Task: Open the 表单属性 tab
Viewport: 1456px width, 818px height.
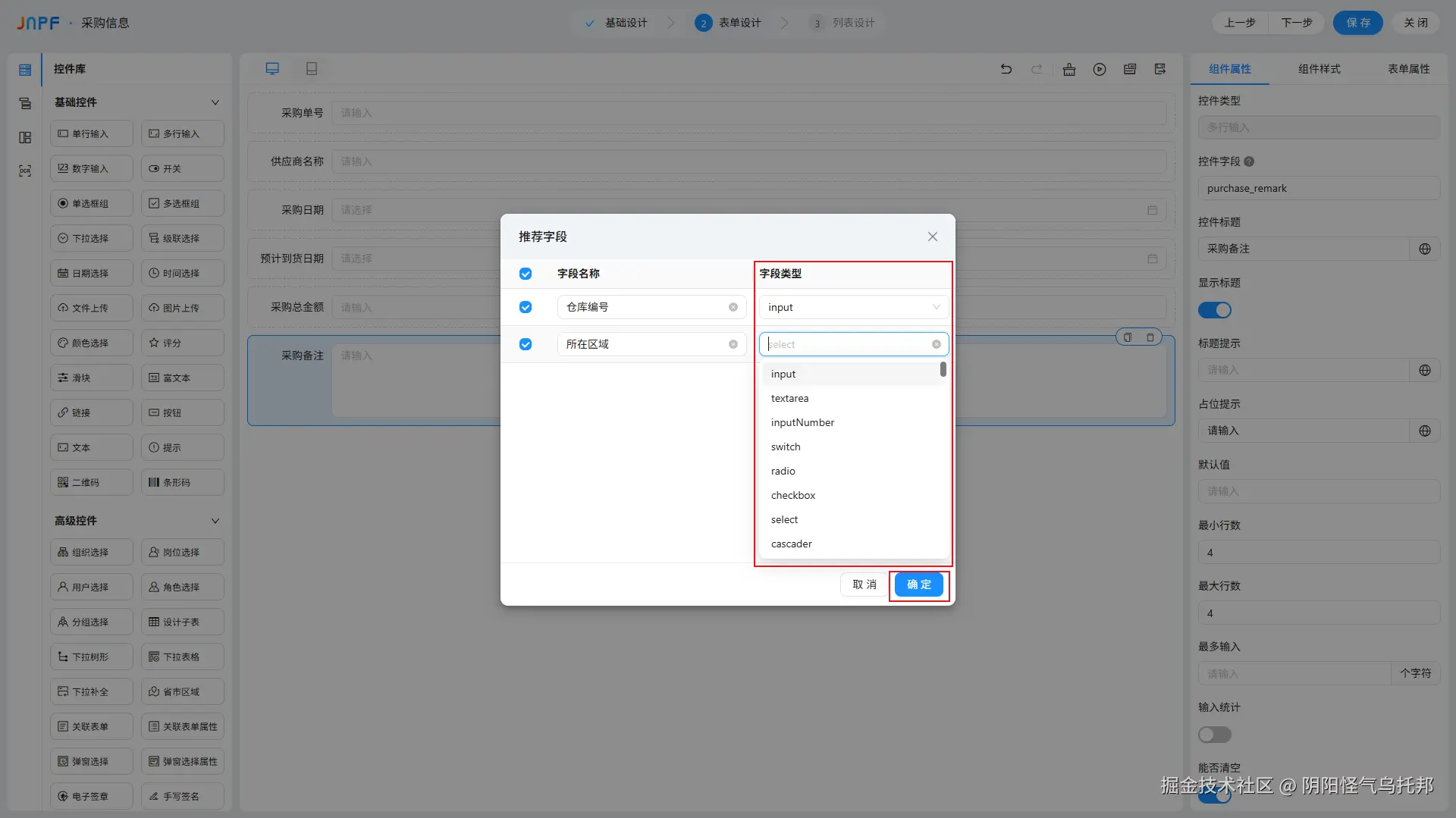Action: [1409, 69]
